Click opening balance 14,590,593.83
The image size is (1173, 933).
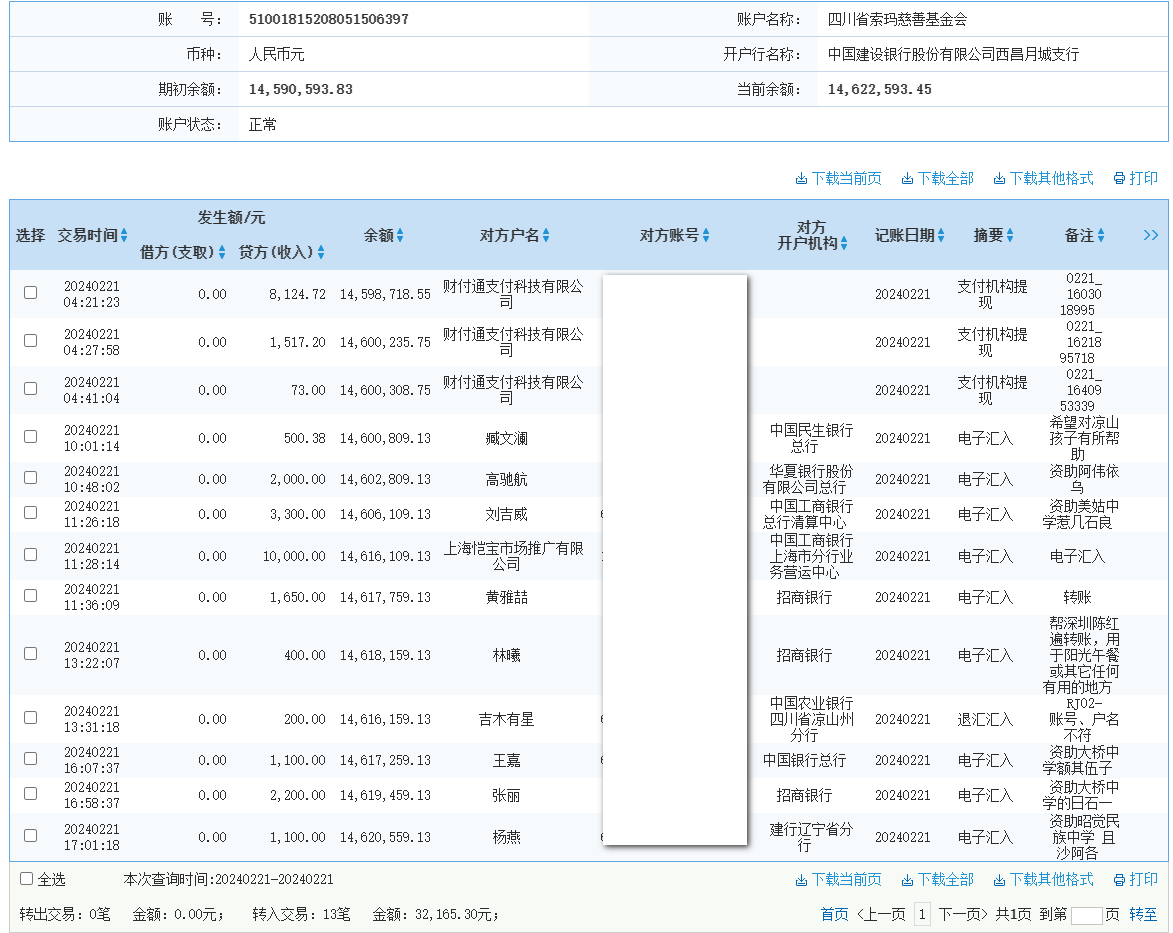tap(301, 90)
